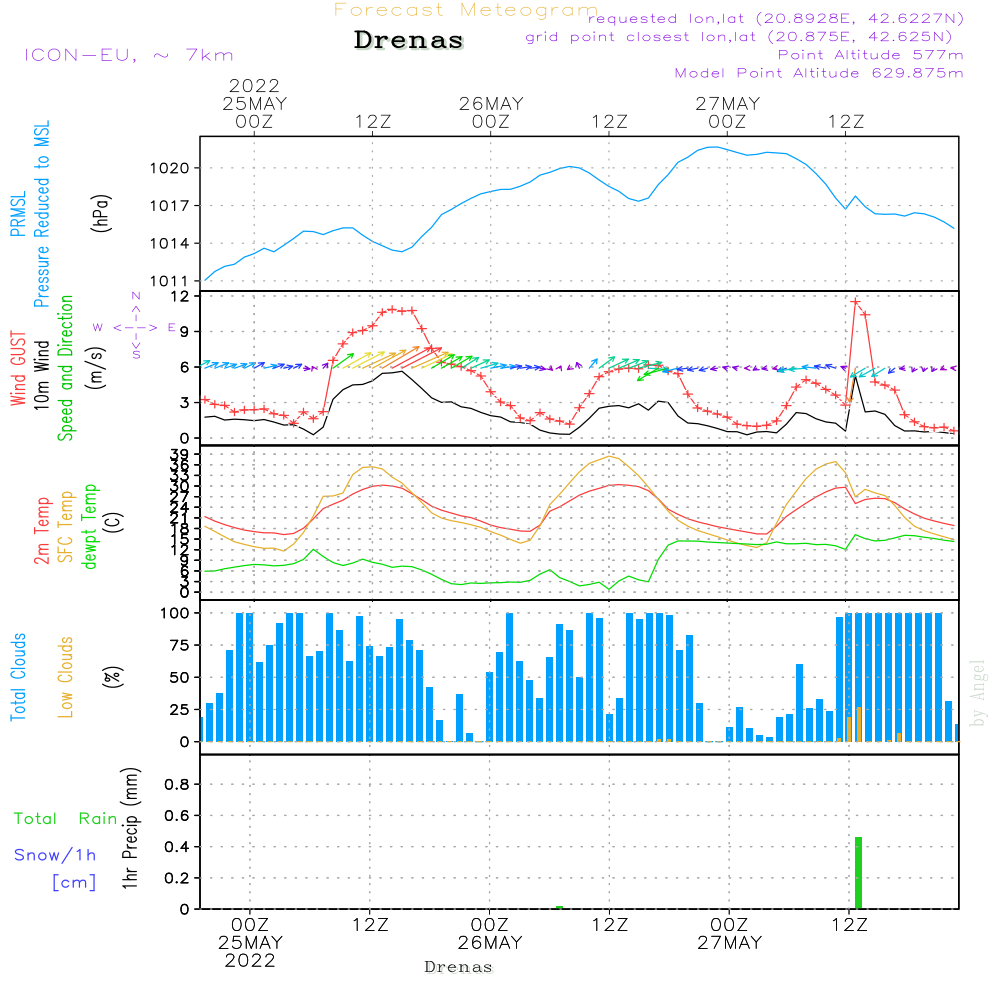This screenshot has width=1000, height=1000.
Task: Select the '00Z 26MAY' label below the precipitation panel
Action: click(490, 934)
